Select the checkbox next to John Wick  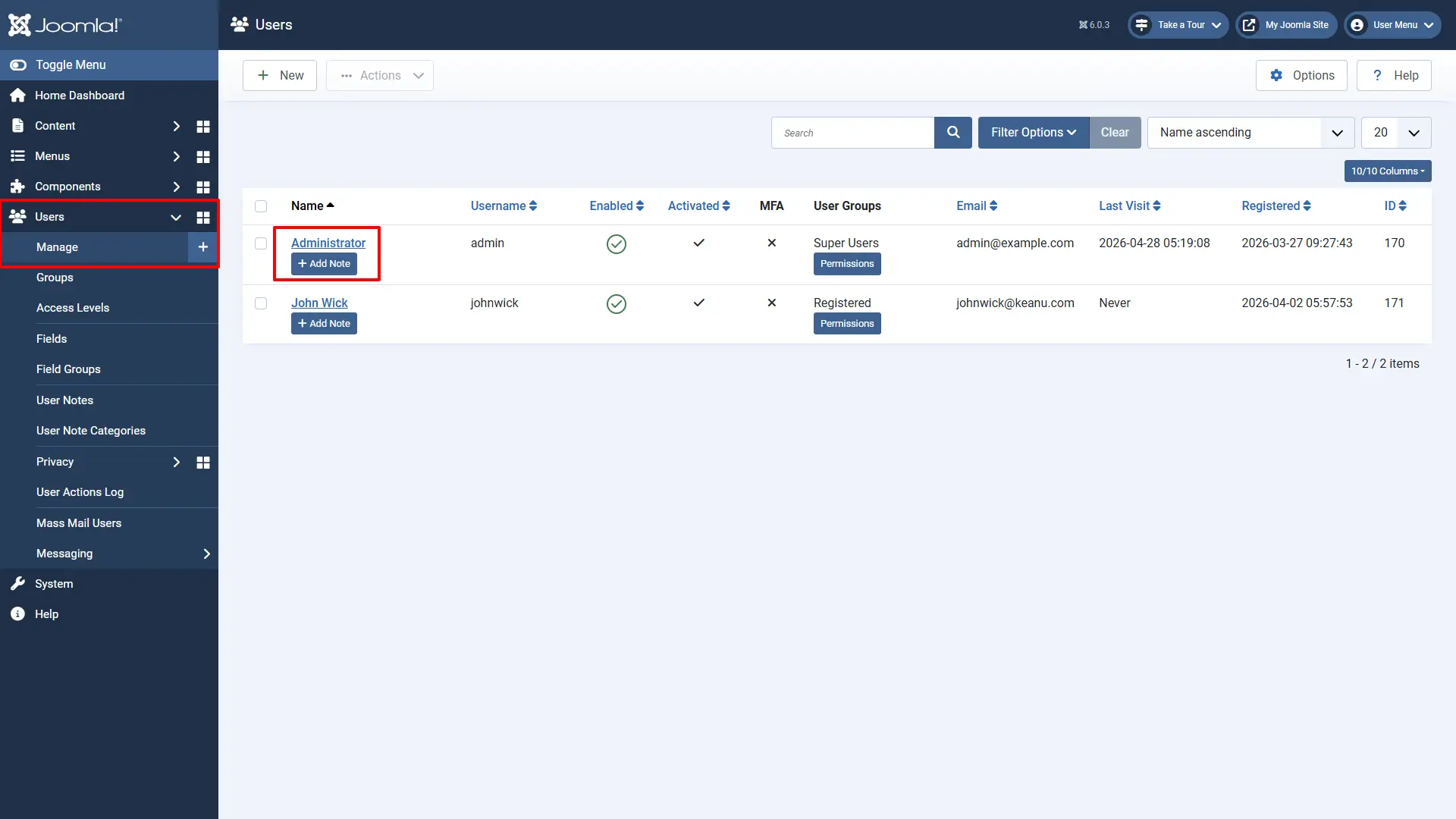tap(260, 303)
